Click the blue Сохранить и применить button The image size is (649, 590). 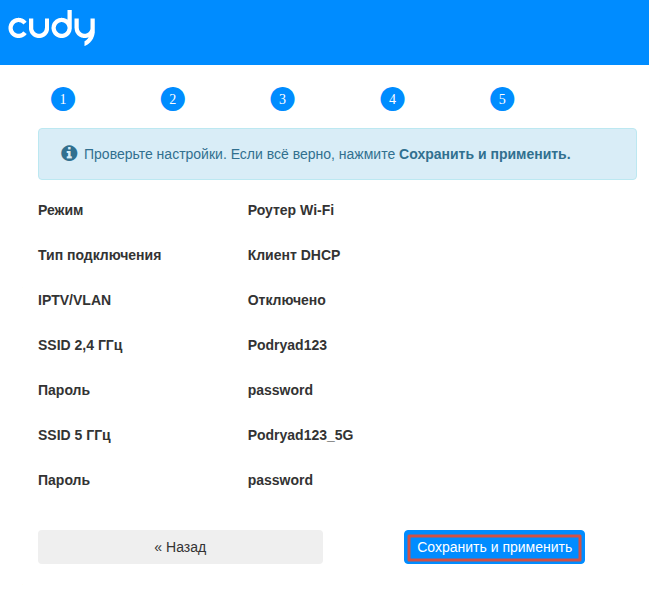(494, 547)
